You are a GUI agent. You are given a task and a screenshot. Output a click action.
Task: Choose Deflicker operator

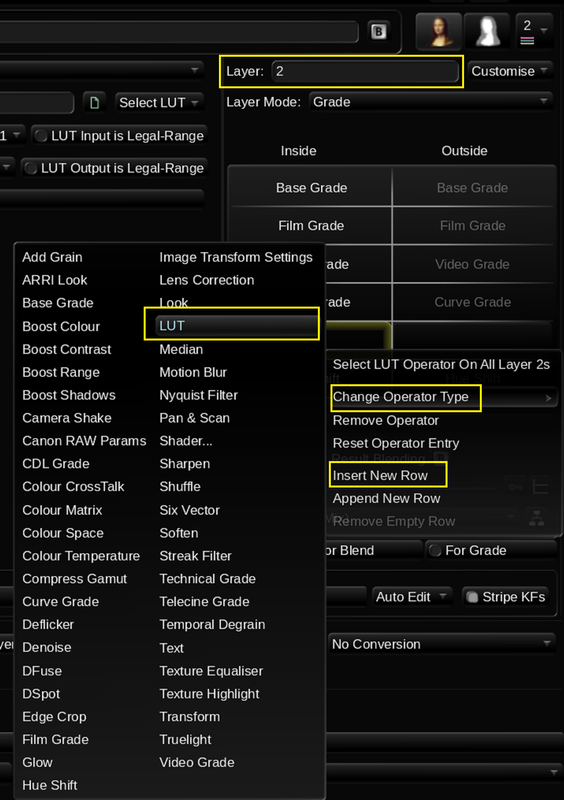tap(48, 624)
